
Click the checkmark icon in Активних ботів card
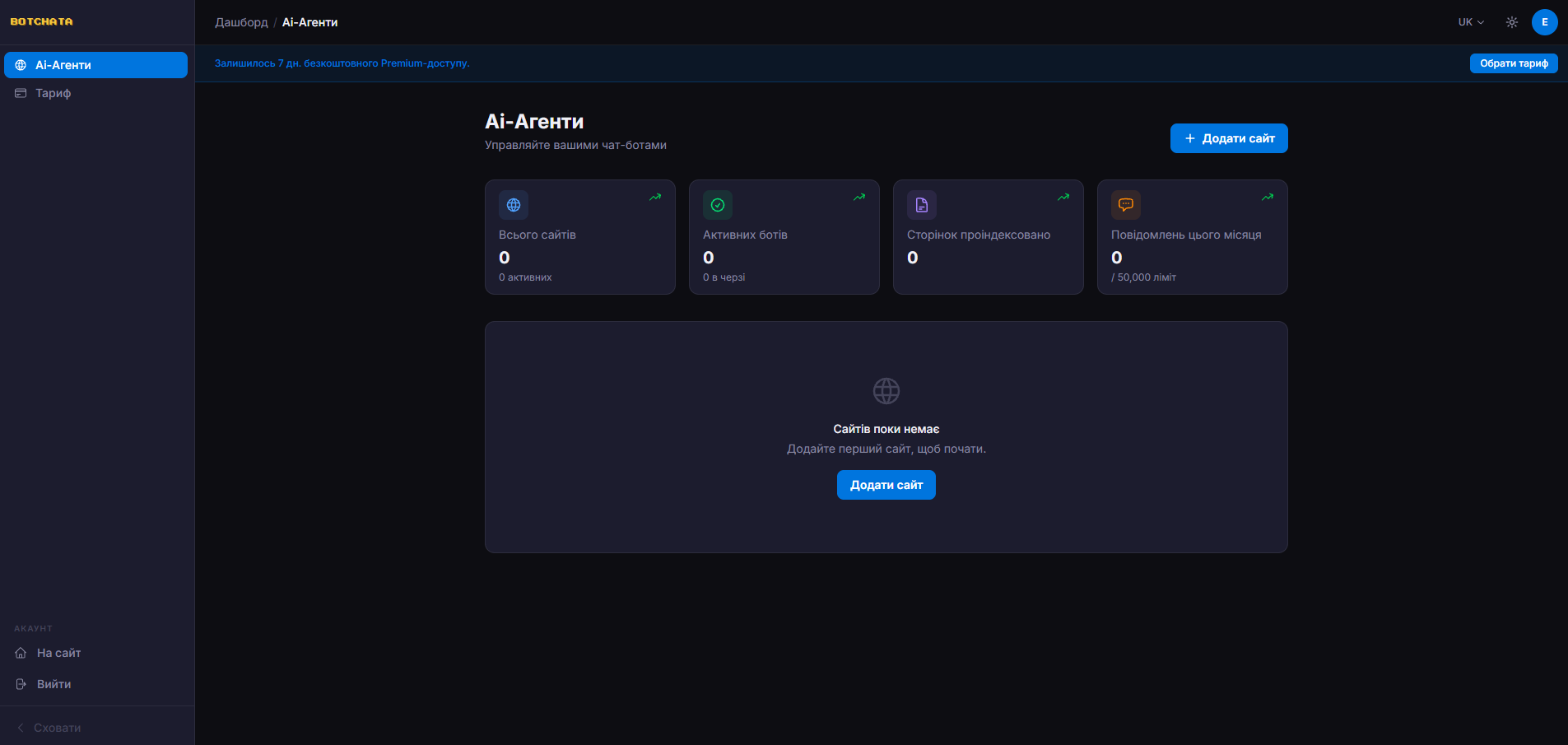tap(718, 205)
